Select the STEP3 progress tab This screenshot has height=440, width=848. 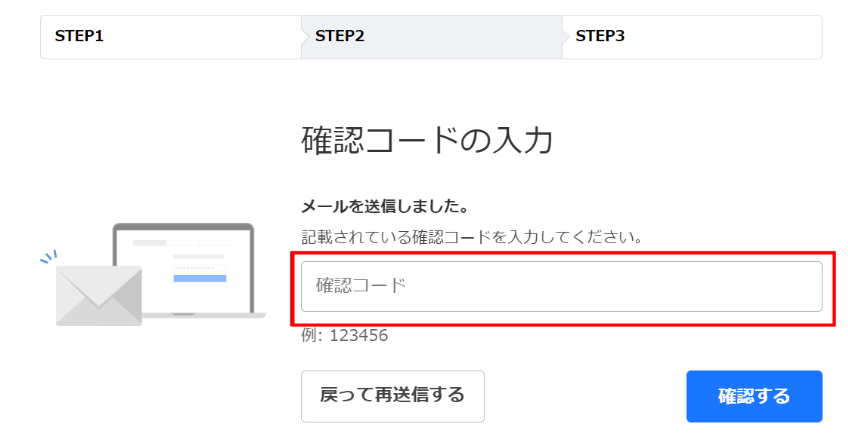point(692,37)
